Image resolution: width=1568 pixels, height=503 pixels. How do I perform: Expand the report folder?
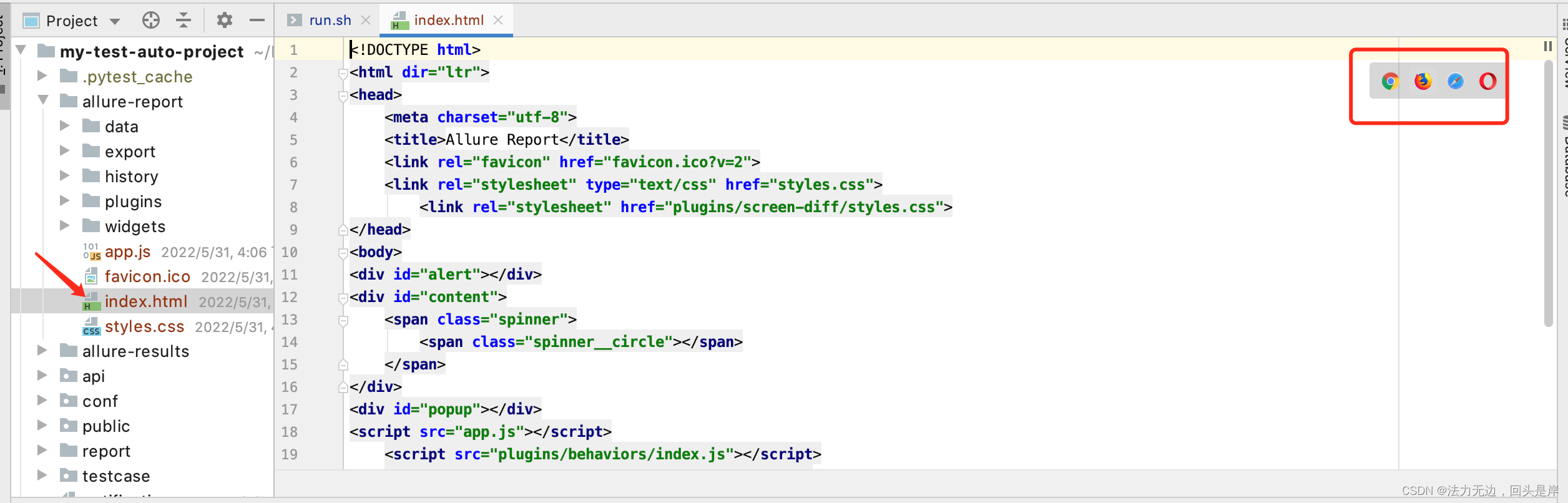42,450
